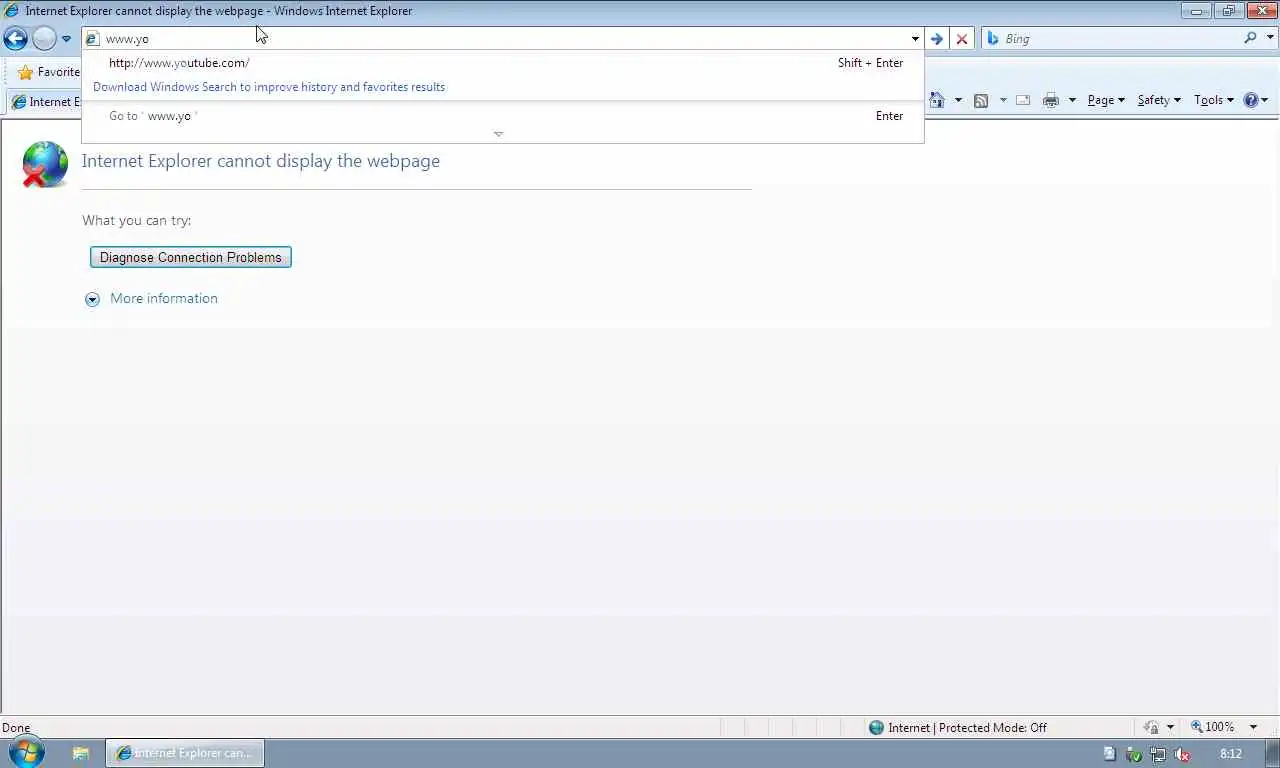Screen dimensions: 1280x768
Task: Switch to the Internet Explorer tab
Action: pyautogui.click(x=45, y=102)
